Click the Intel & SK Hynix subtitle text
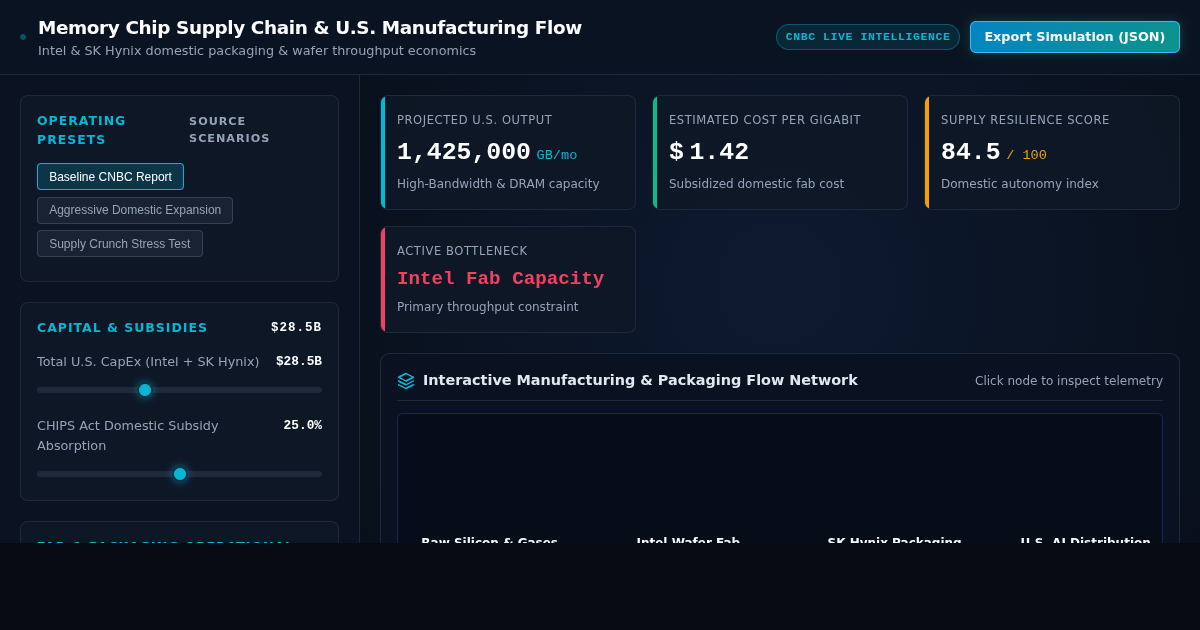This screenshot has width=1200, height=630. click(x=257, y=51)
